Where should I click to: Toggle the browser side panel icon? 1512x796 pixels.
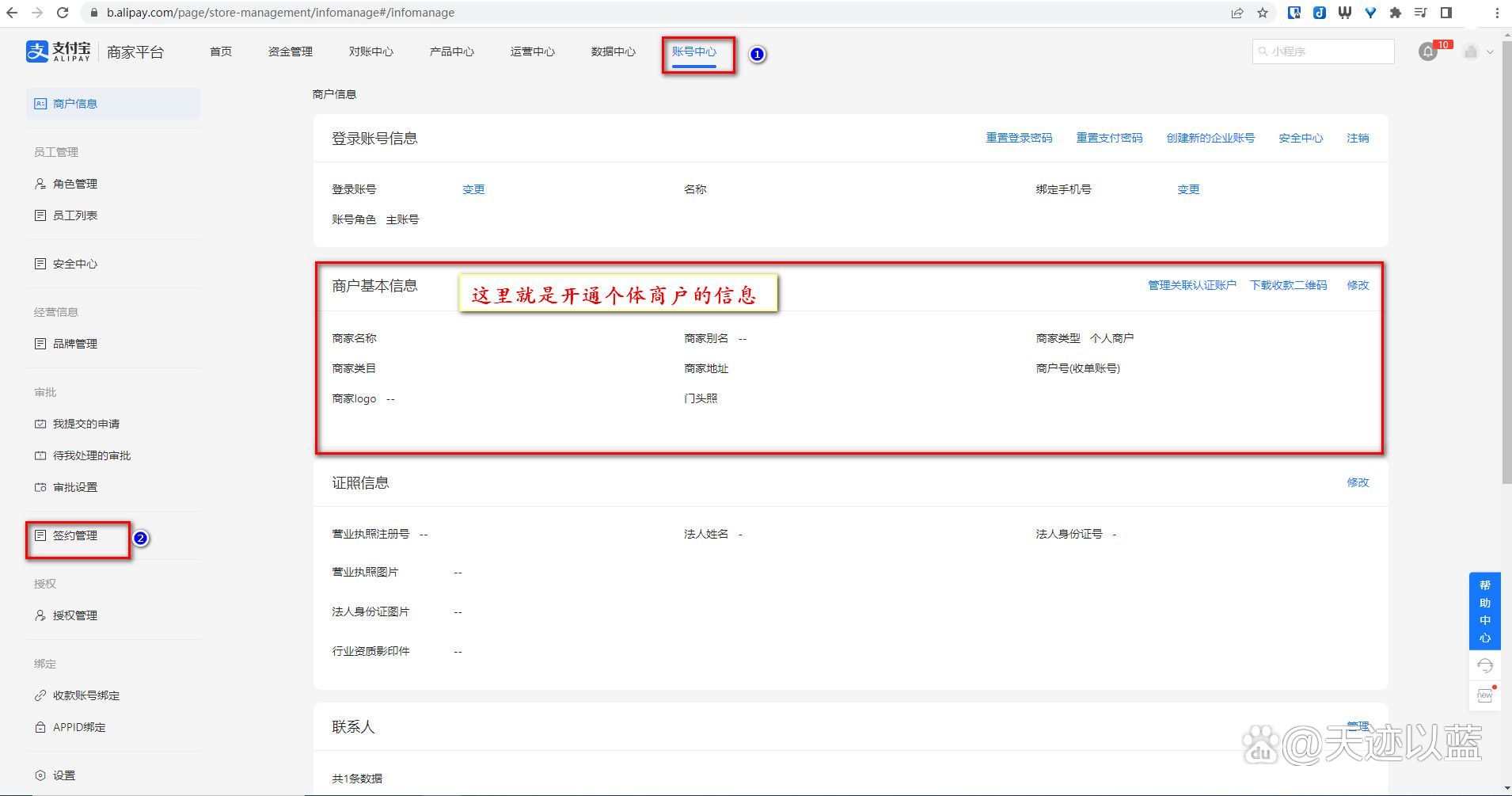[1446, 13]
